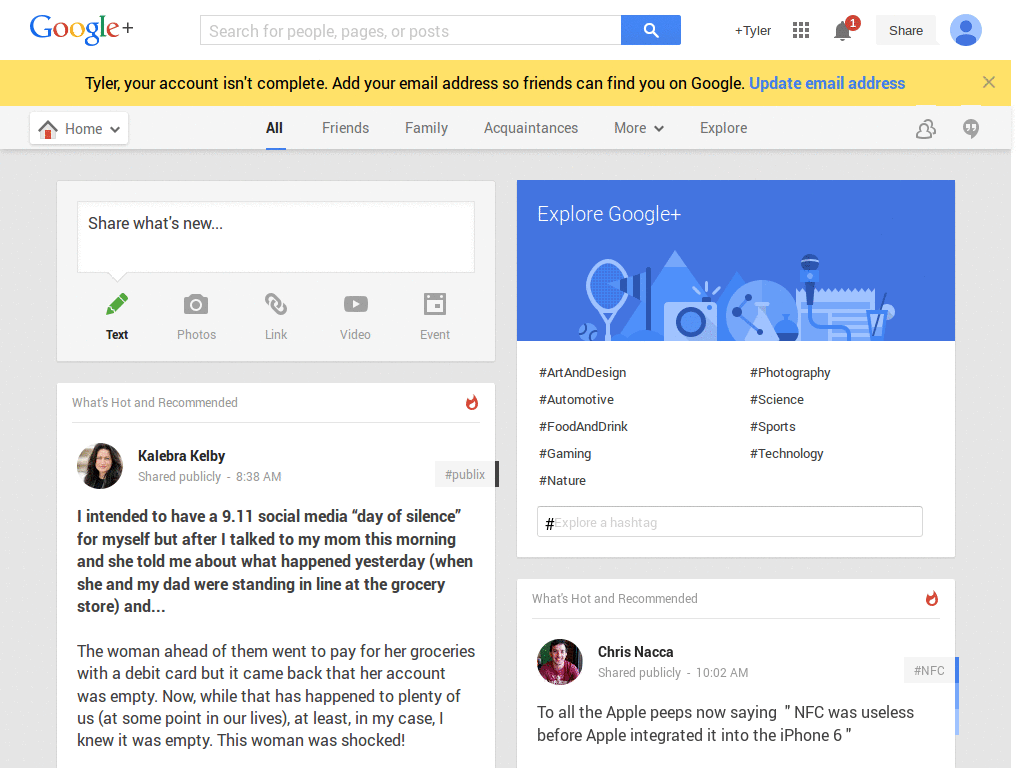Open the #FoodAndDrink hashtag
This screenshot has width=1024, height=768.
pyautogui.click(x=583, y=426)
